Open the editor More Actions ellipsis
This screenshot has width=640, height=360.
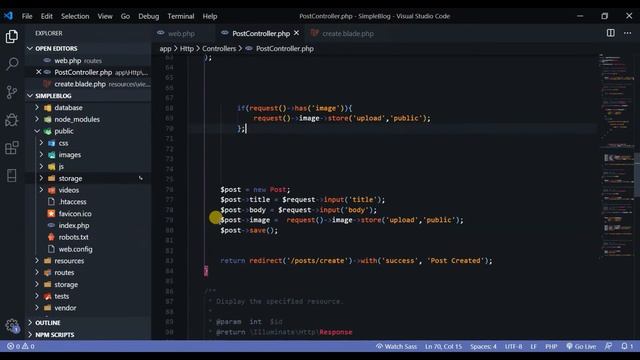pyautogui.click(x=628, y=33)
